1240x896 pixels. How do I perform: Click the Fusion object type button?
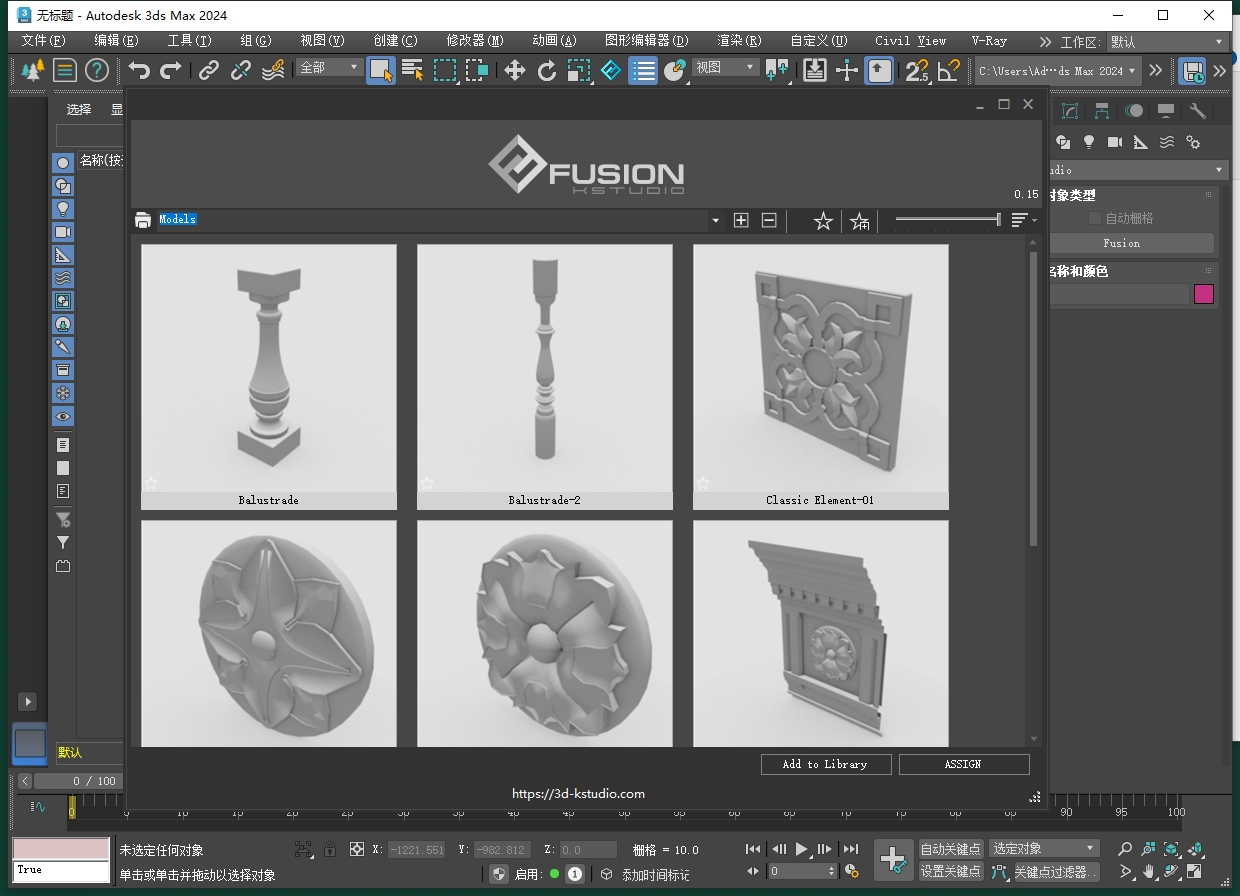pos(1130,243)
